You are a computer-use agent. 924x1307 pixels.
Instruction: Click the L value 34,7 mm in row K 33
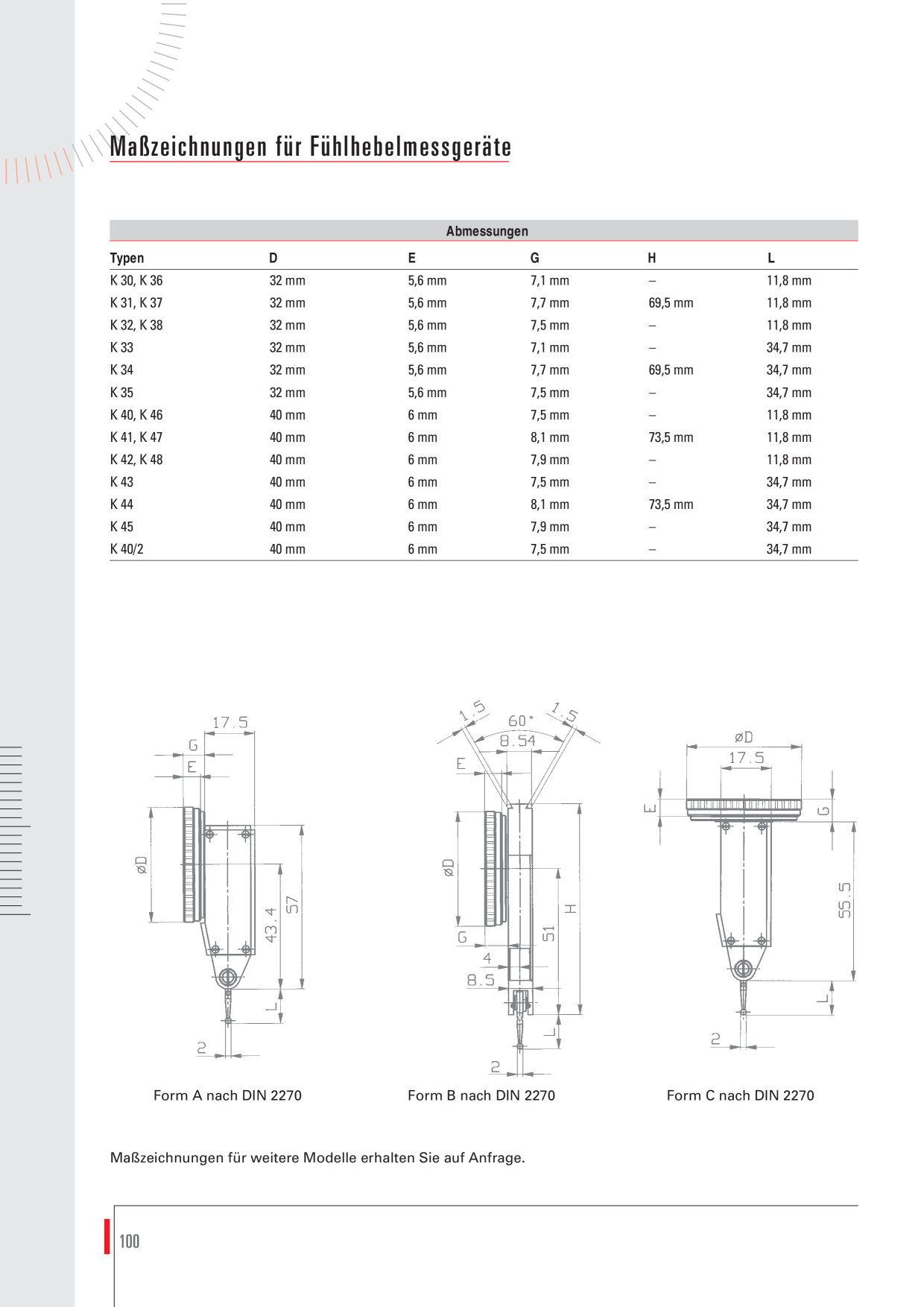click(x=789, y=347)
